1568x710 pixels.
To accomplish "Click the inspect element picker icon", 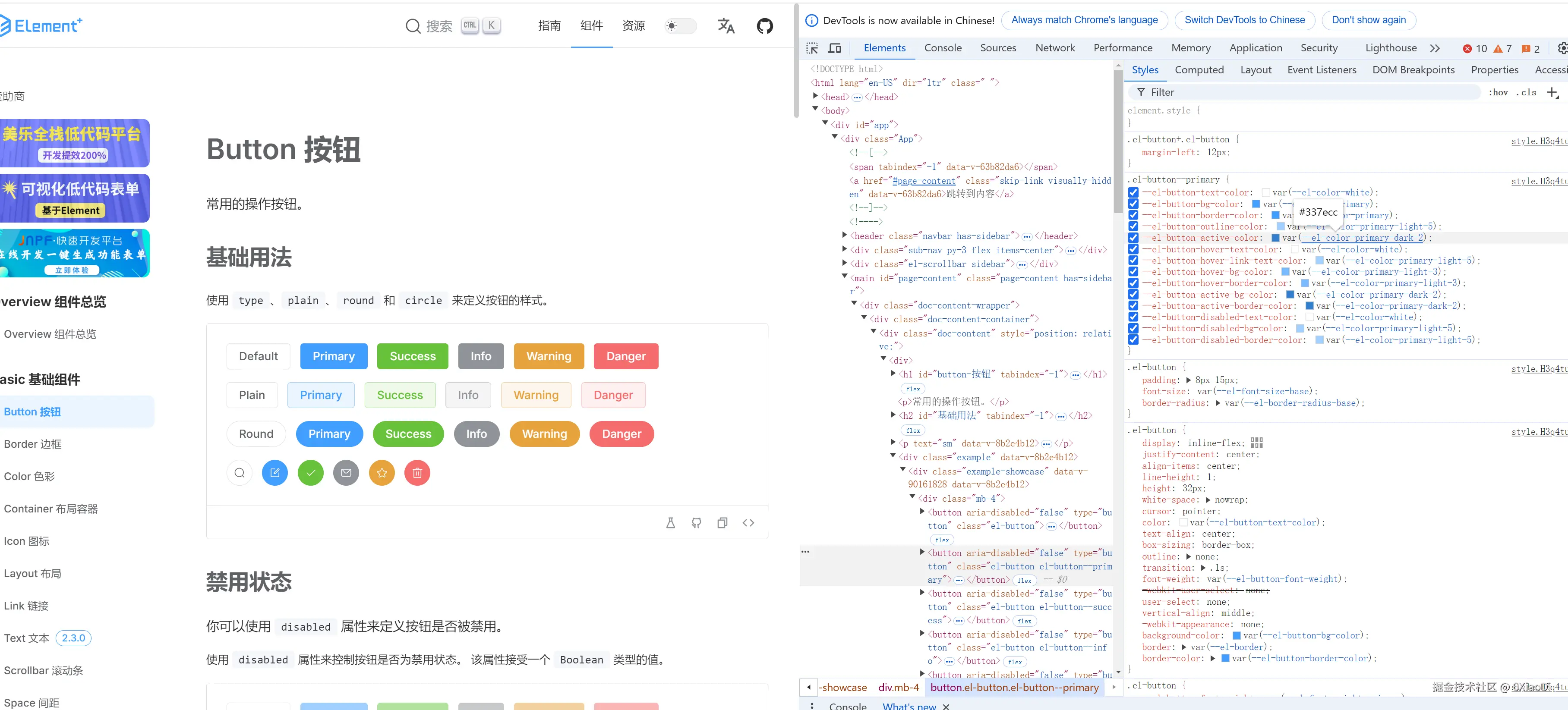I will pos(812,48).
